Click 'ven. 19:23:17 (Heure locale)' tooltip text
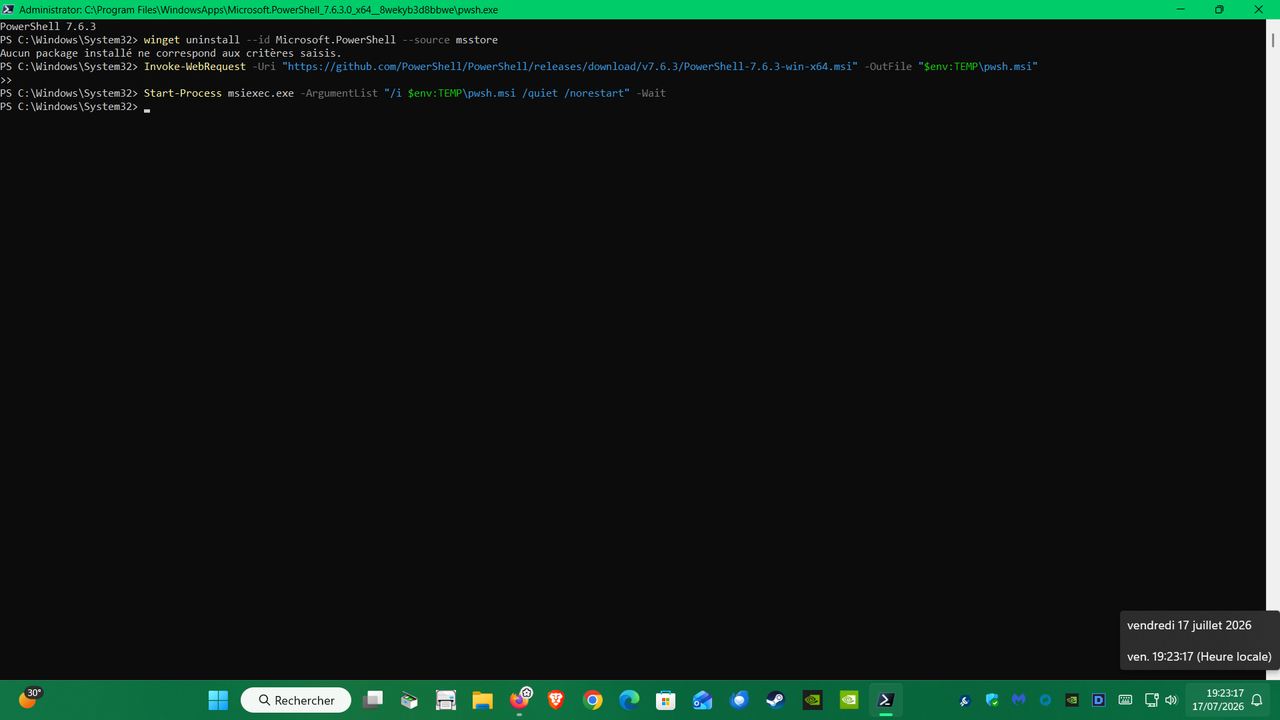This screenshot has width=1280, height=720. coord(1199,657)
